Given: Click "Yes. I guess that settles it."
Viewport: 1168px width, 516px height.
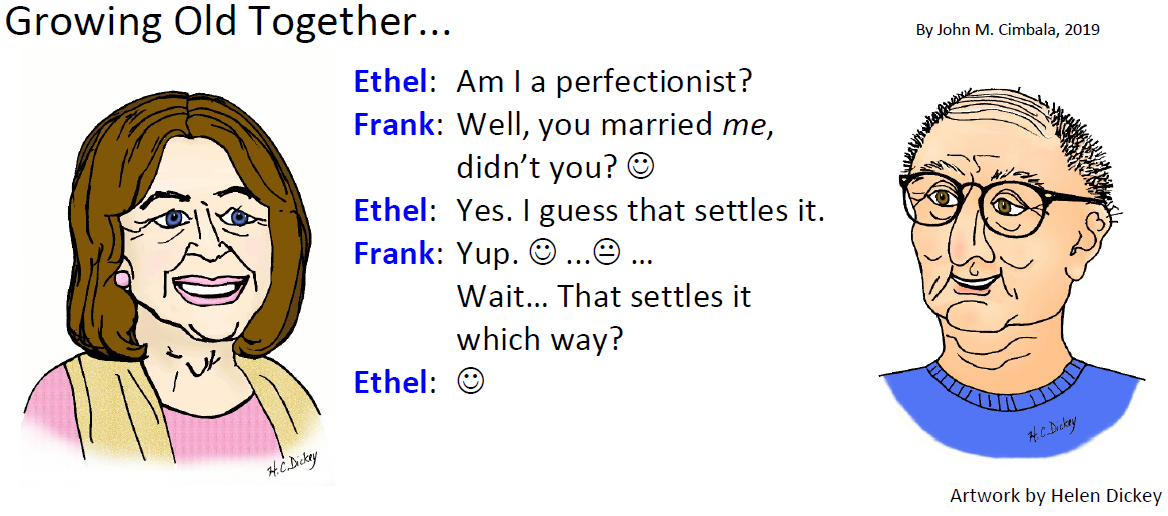Looking at the screenshot, I should pos(641,211).
